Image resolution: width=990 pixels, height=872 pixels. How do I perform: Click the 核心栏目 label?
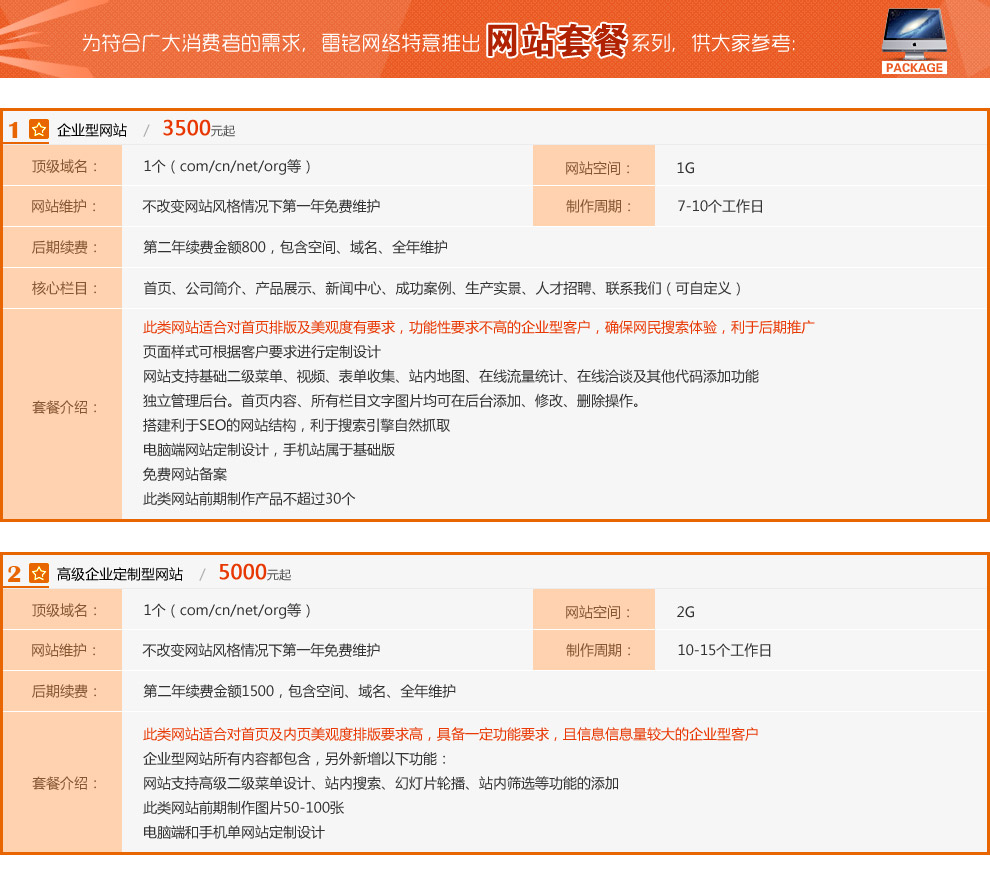[x=64, y=289]
